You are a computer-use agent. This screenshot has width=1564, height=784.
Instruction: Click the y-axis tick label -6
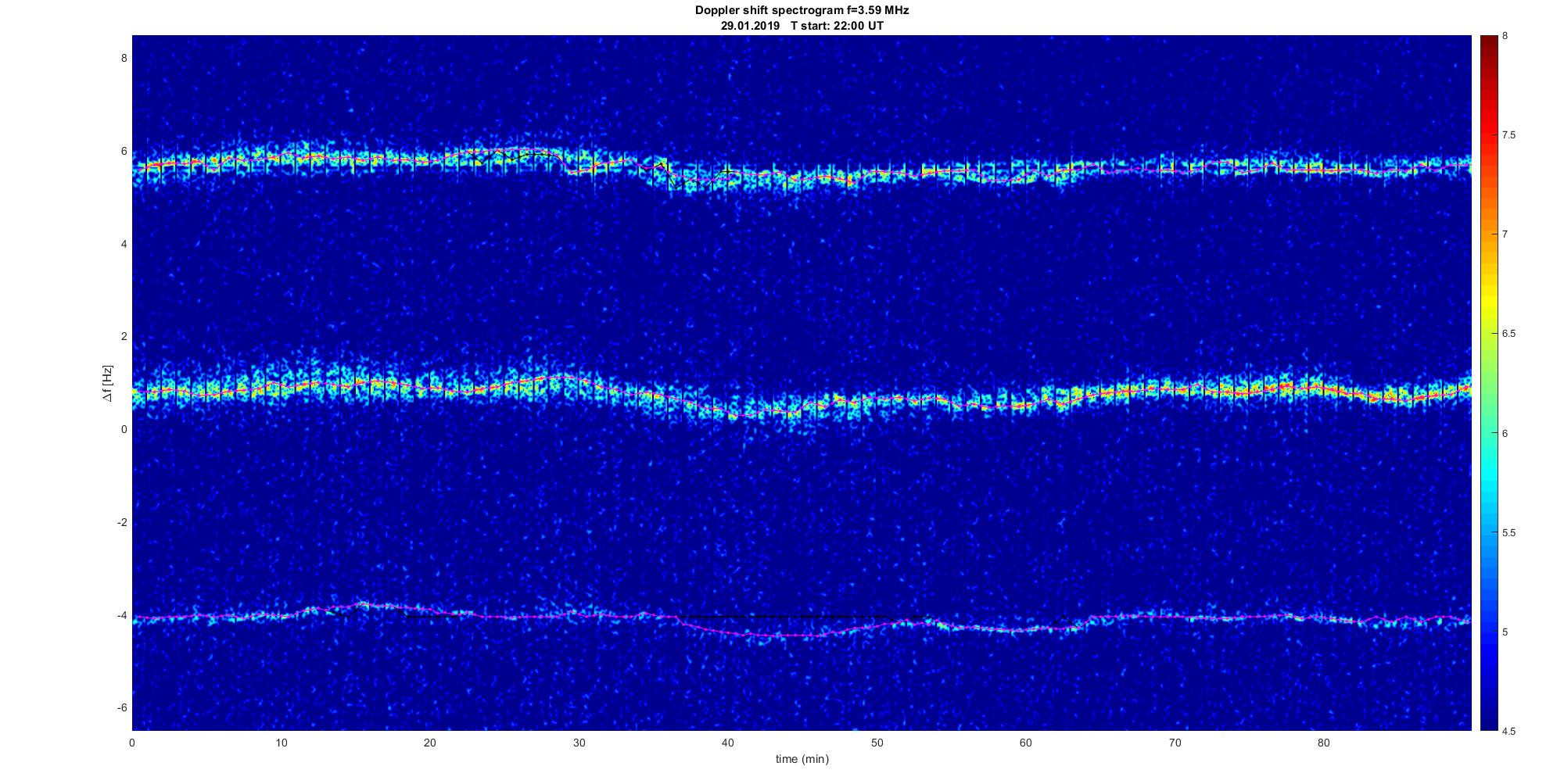point(121,707)
